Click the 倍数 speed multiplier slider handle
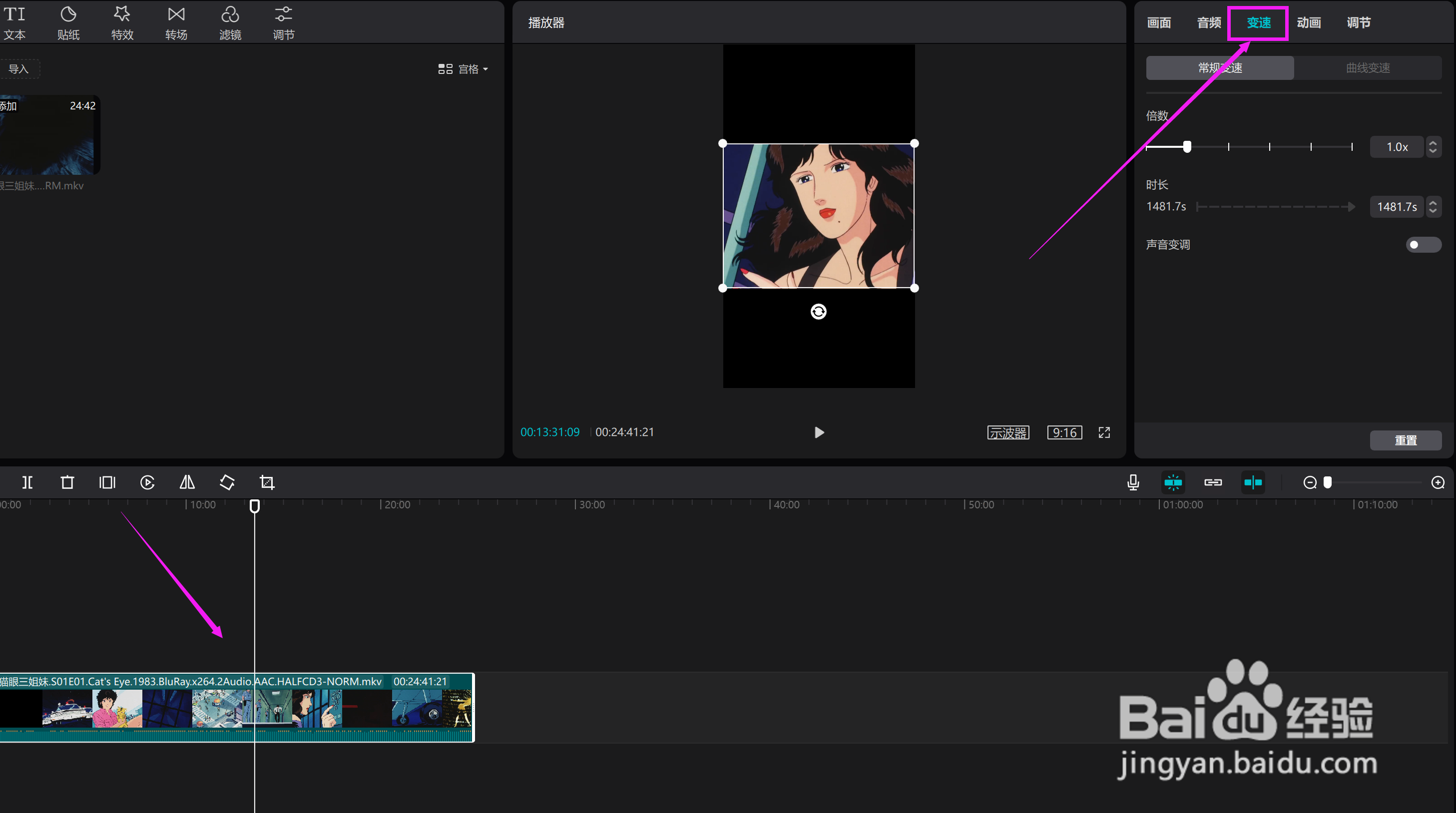 pyautogui.click(x=1187, y=147)
